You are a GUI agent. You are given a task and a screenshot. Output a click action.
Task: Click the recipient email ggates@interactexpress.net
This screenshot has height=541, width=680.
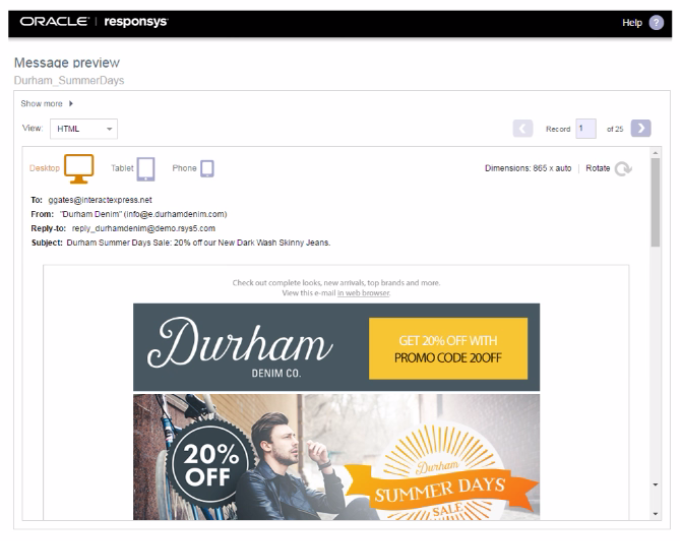pos(100,200)
